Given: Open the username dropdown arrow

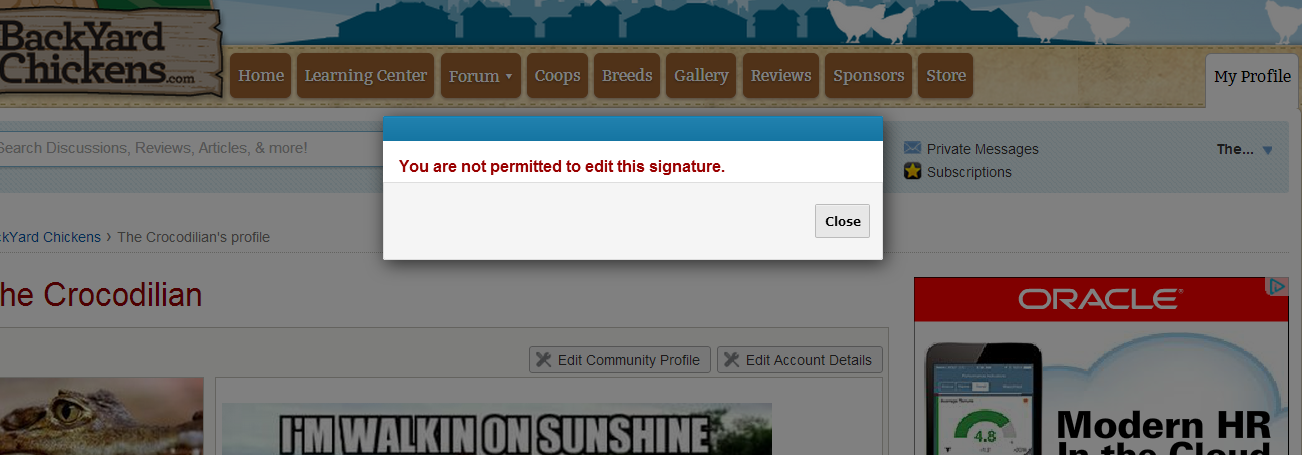Looking at the screenshot, I should pos(1267,150).
